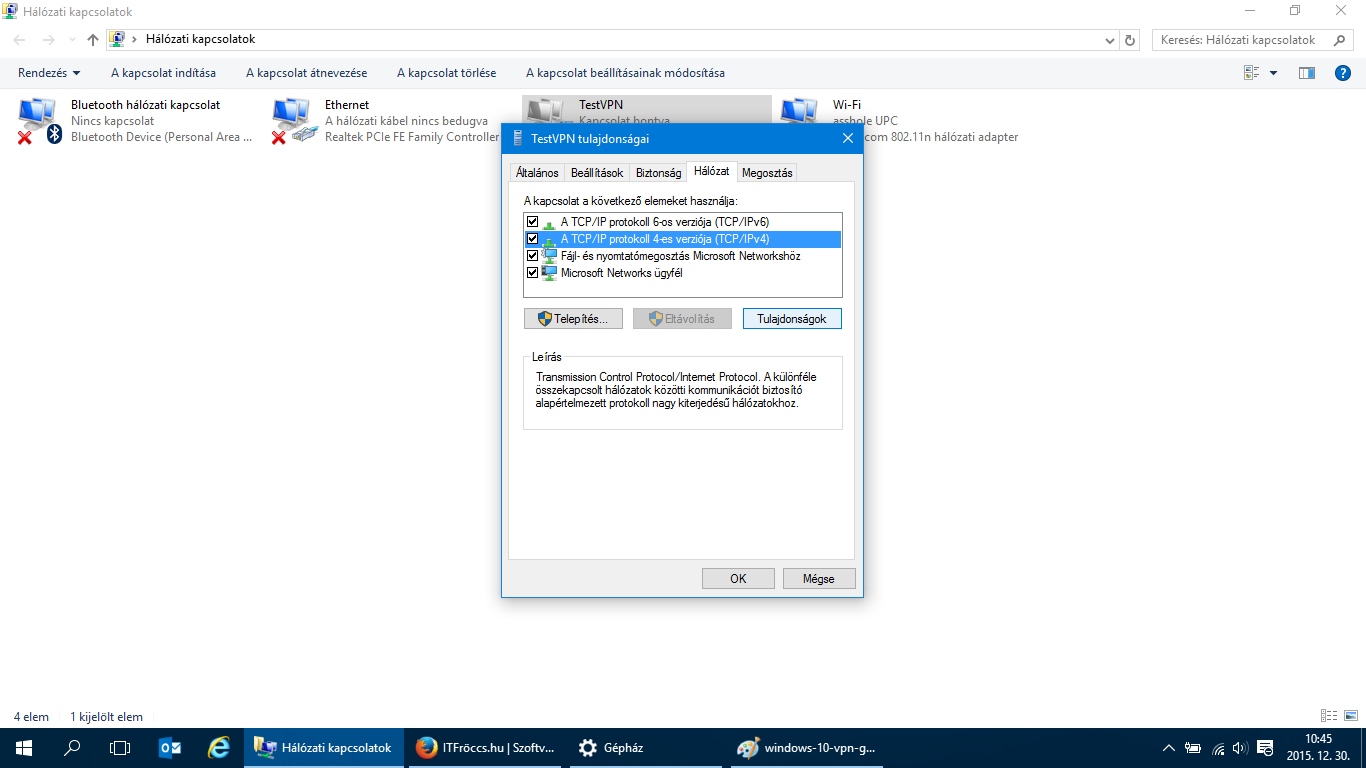
Task: Click the Tulajdonságok button
Action: 791,318
